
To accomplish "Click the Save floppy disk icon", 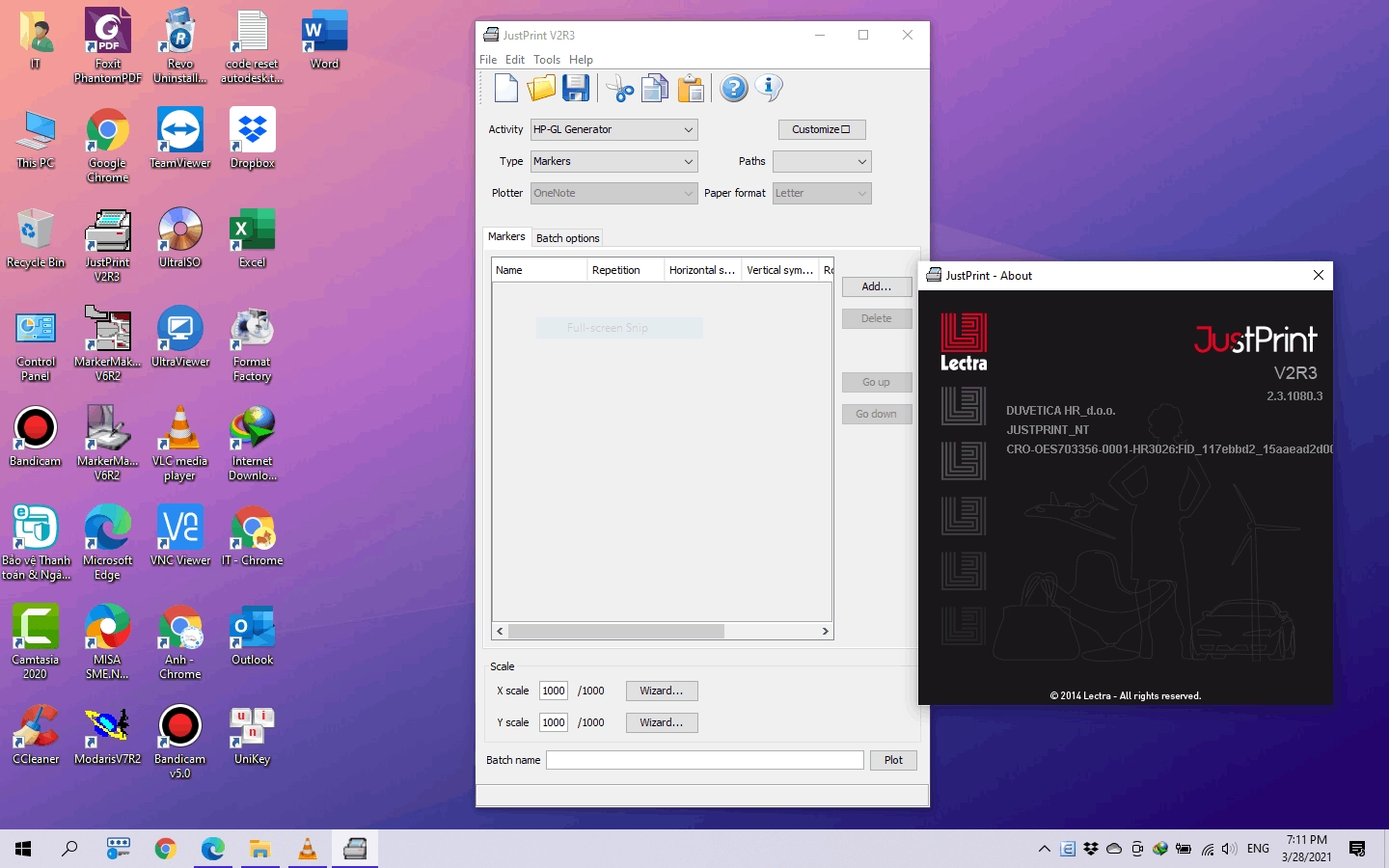I will click(576, 89).
